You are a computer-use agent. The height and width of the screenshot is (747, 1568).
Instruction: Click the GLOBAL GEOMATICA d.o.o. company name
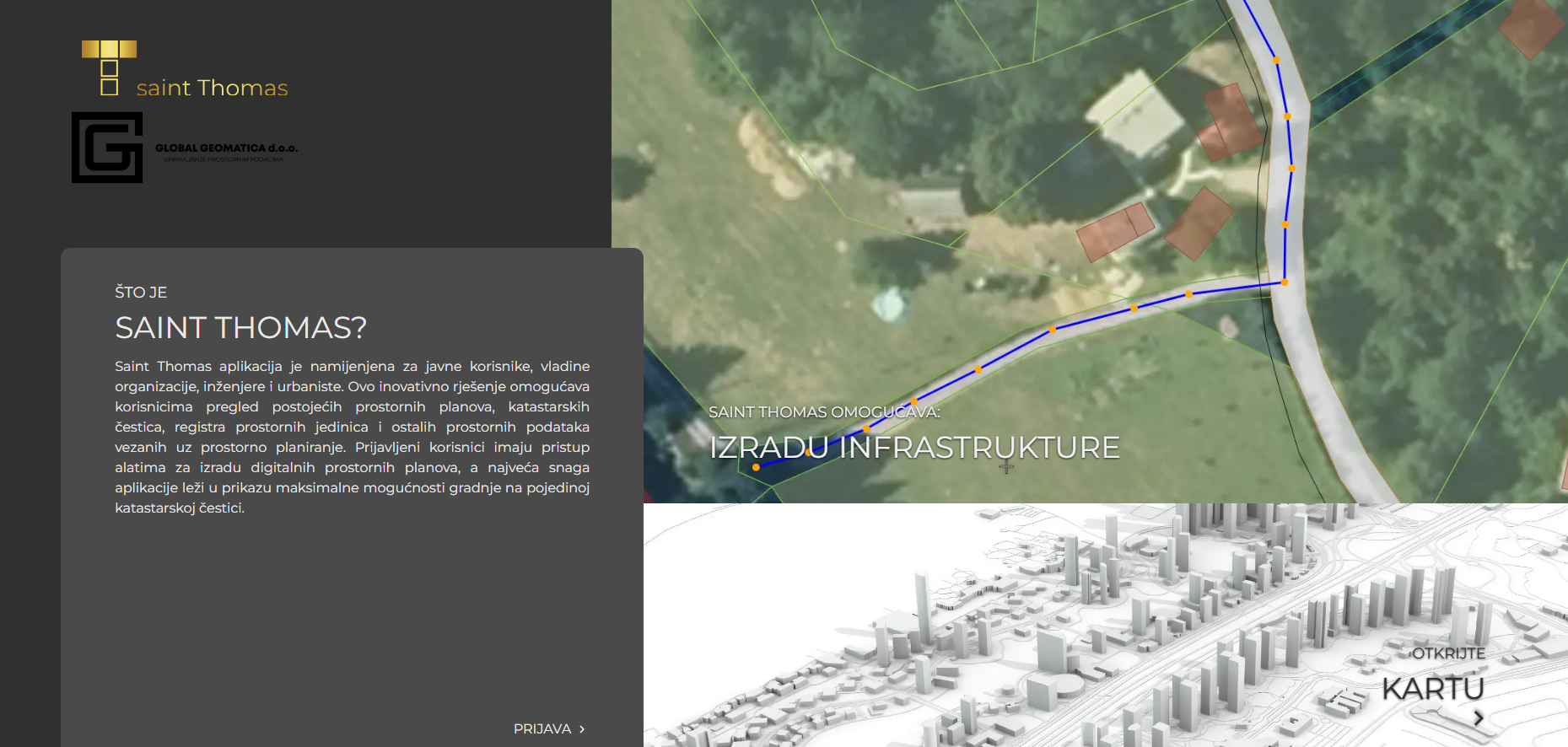(226, 148)
